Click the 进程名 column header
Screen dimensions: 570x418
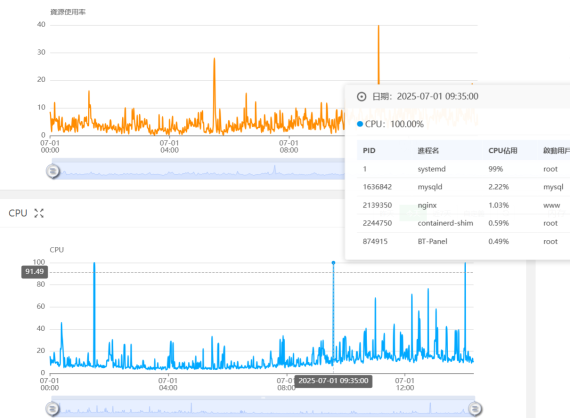(428, 150)
